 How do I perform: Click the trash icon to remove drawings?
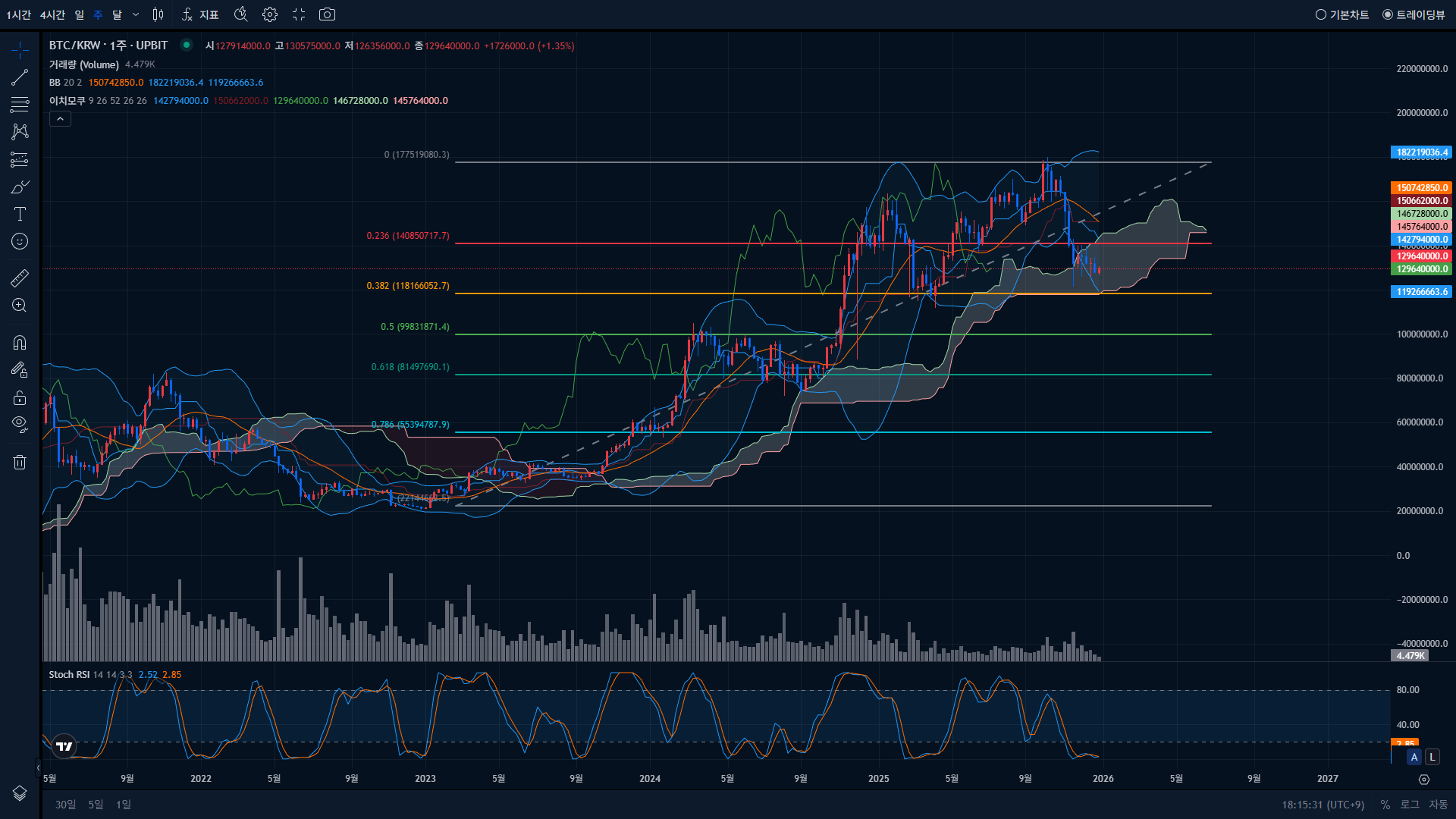(x=20, y=462)
